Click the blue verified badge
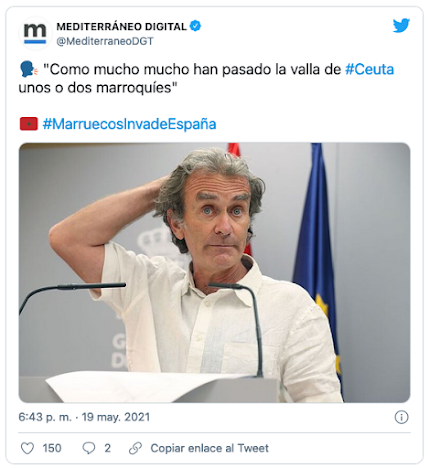The image size is (429, 468). pyautogui.click(x=195, y=26)
